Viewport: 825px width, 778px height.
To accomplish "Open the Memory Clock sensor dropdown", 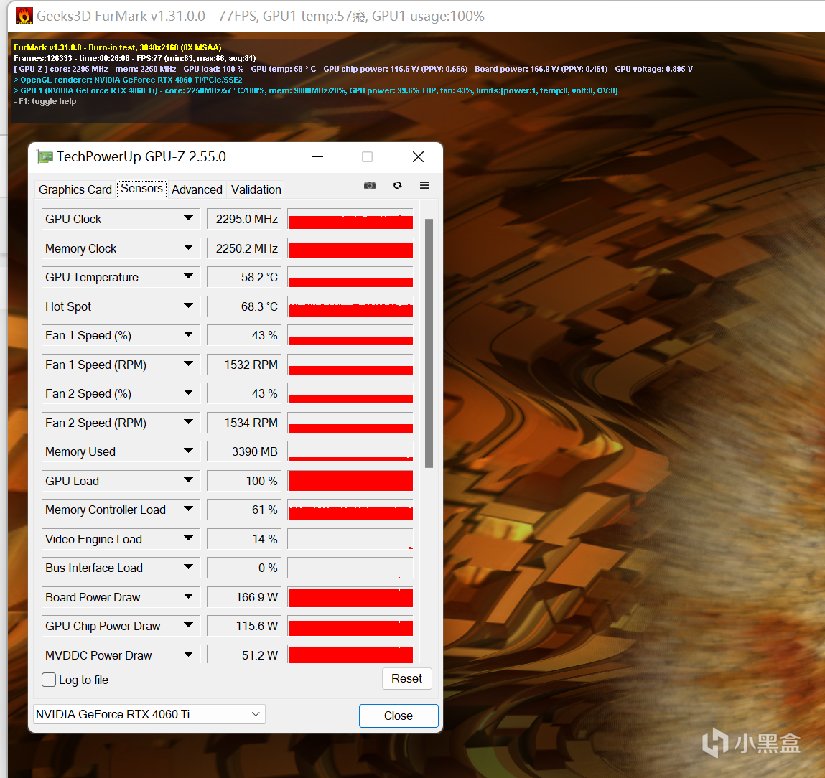I will [x=188, y=248].
